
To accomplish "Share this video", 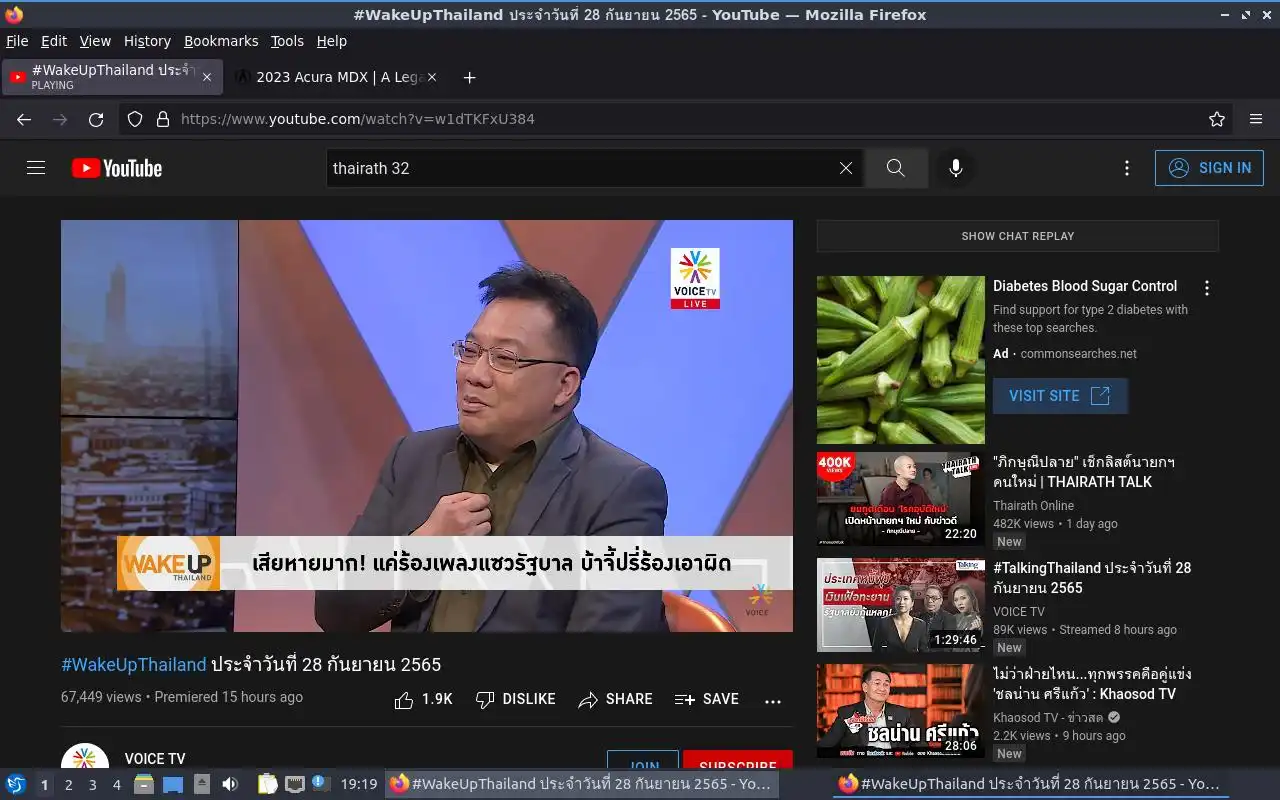I will click(615, 699).
